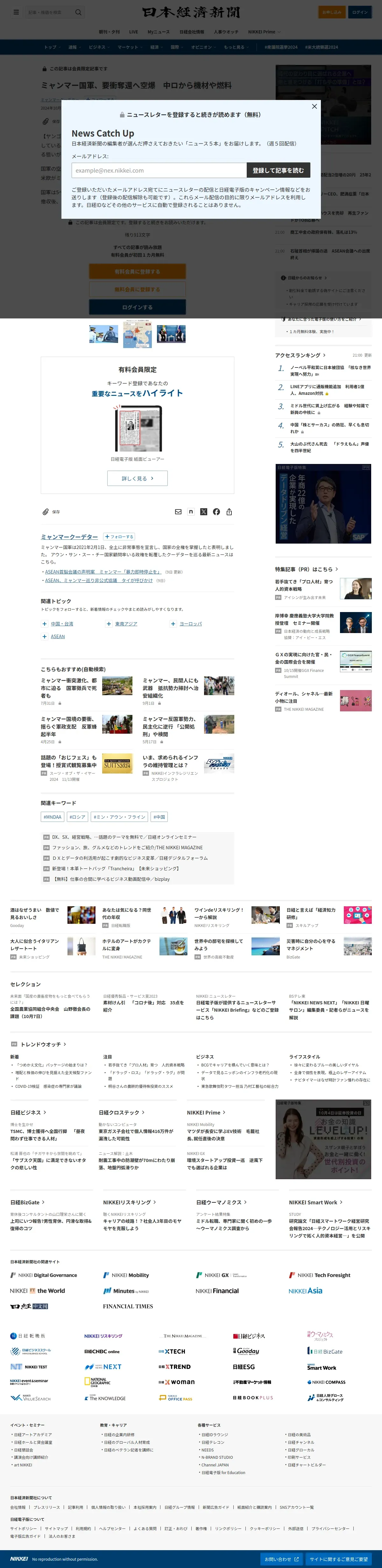
Task: Open the generic share icon
Action: point(229,512)
